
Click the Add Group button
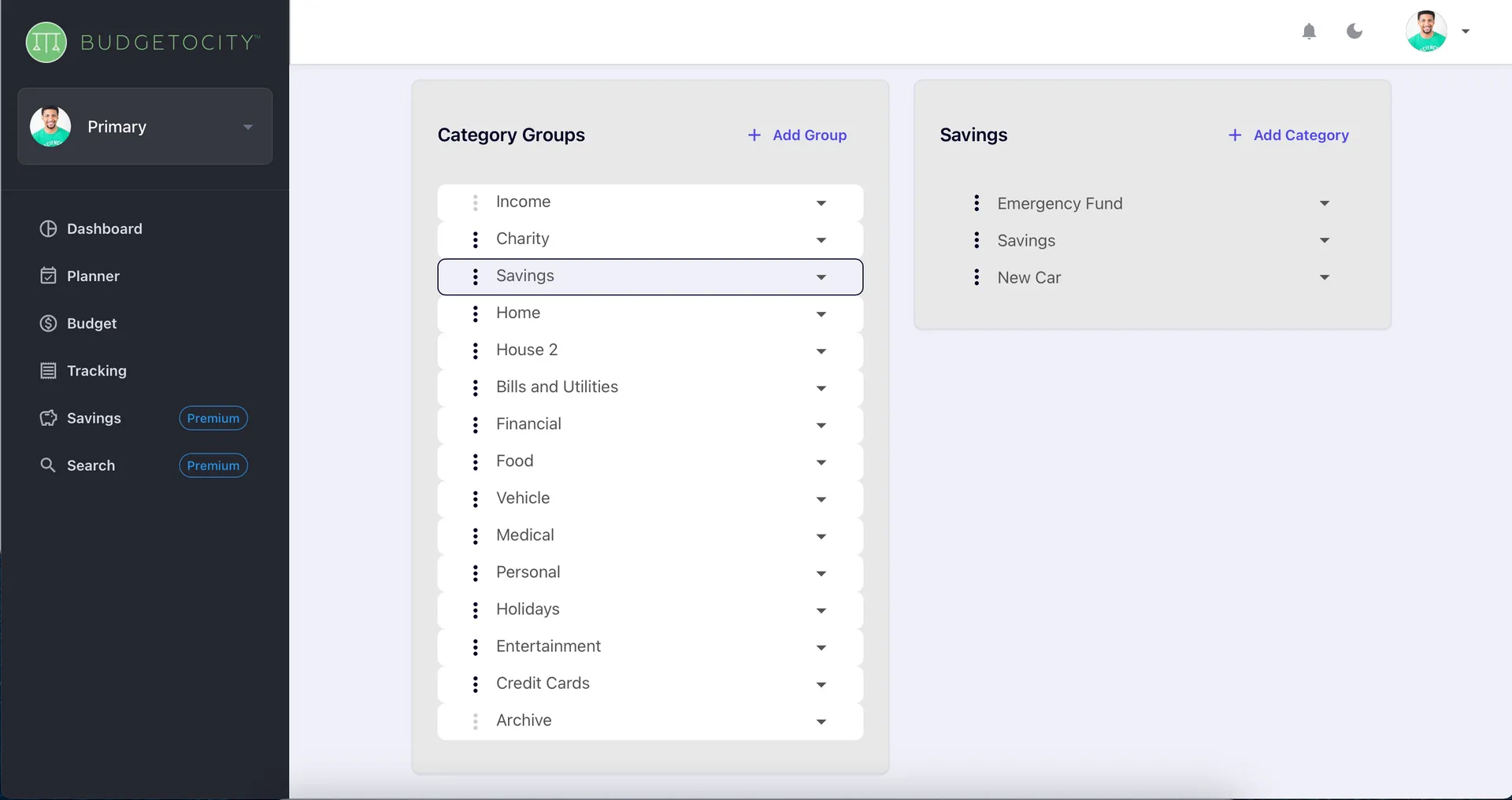tap(796, 135)
